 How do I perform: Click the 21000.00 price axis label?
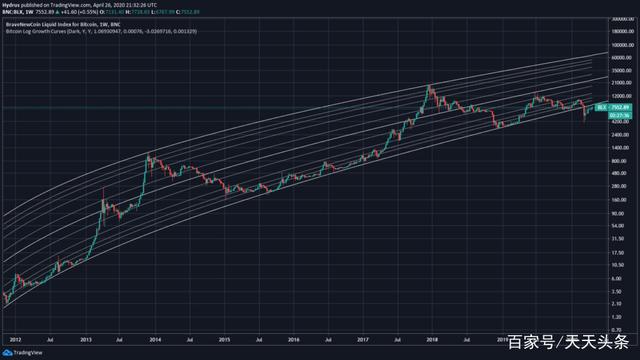coord(622,83)
